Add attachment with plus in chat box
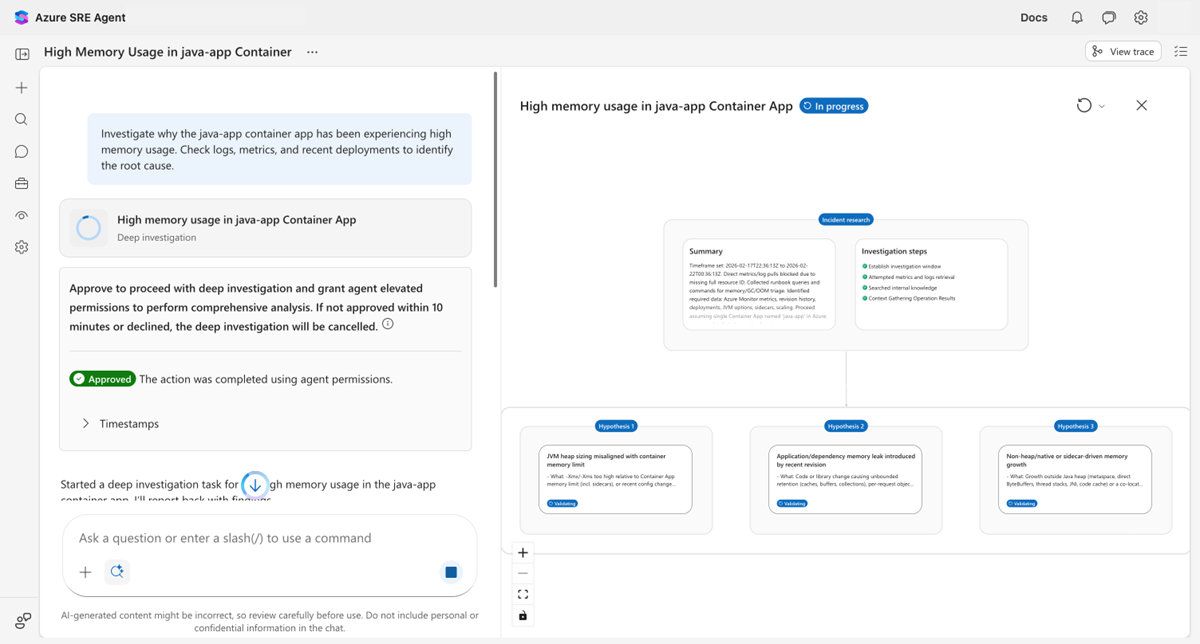1200x644 pixels. (86, 572)
